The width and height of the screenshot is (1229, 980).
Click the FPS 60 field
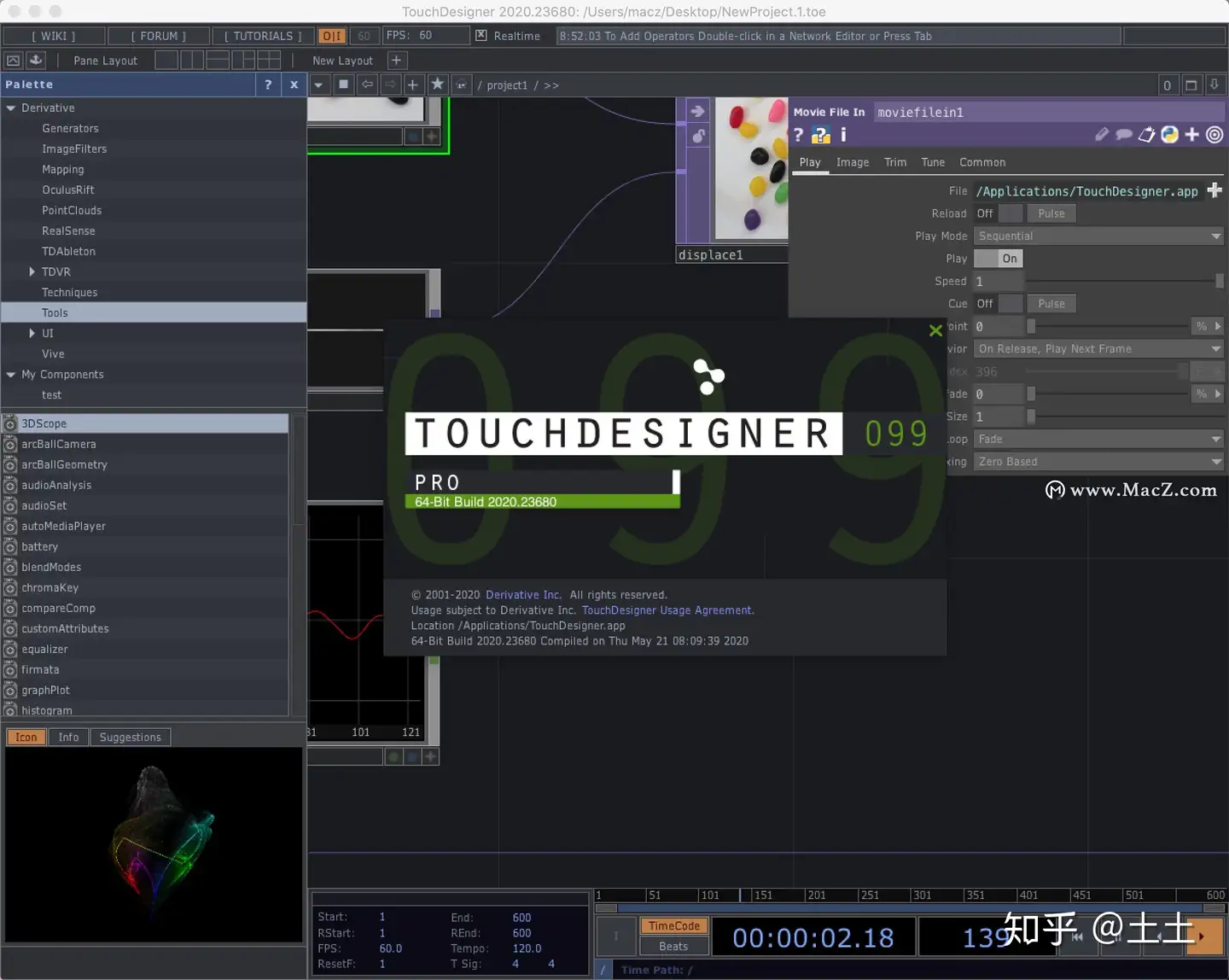pyautogui.click(x=426, y=35)
